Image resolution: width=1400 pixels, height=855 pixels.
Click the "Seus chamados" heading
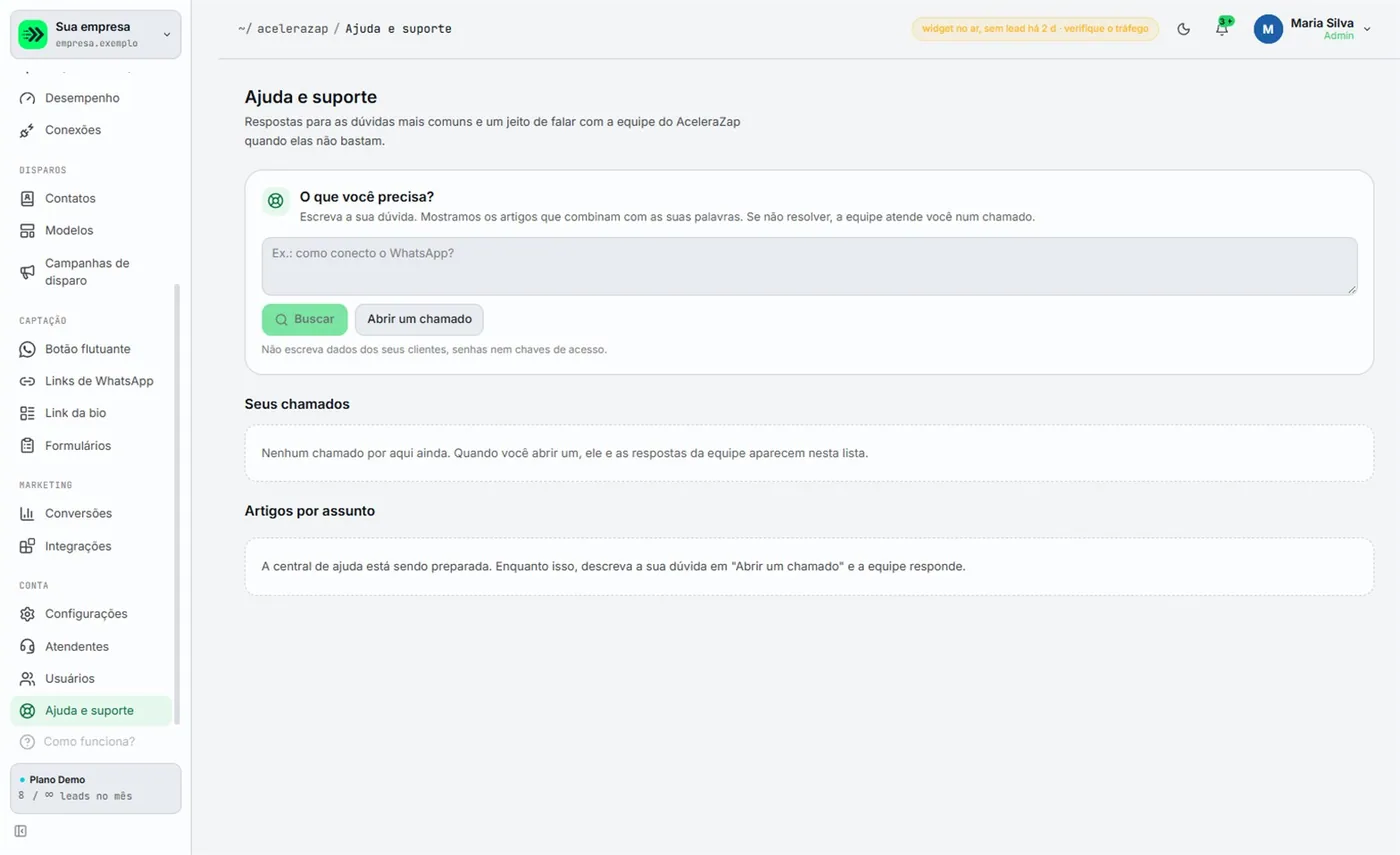coord(297,404)
